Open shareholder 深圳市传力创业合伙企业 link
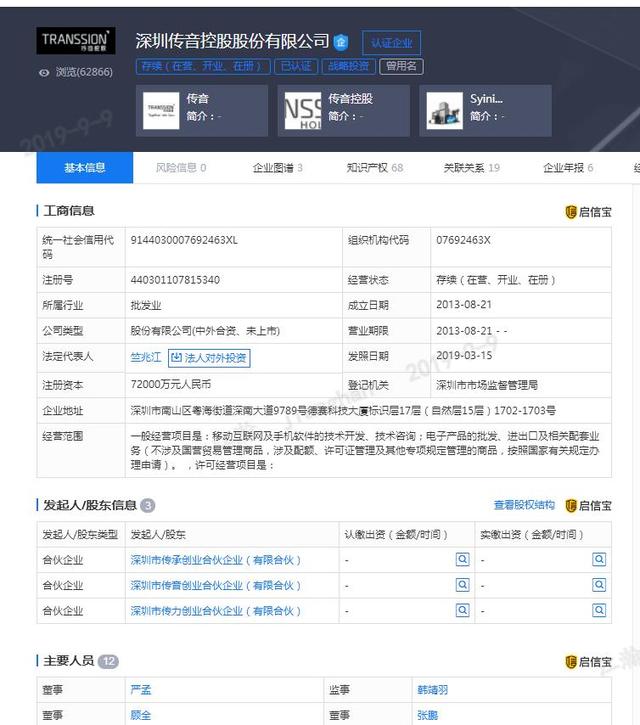Screen dimensions: 640x725 (x=216, y=611)
